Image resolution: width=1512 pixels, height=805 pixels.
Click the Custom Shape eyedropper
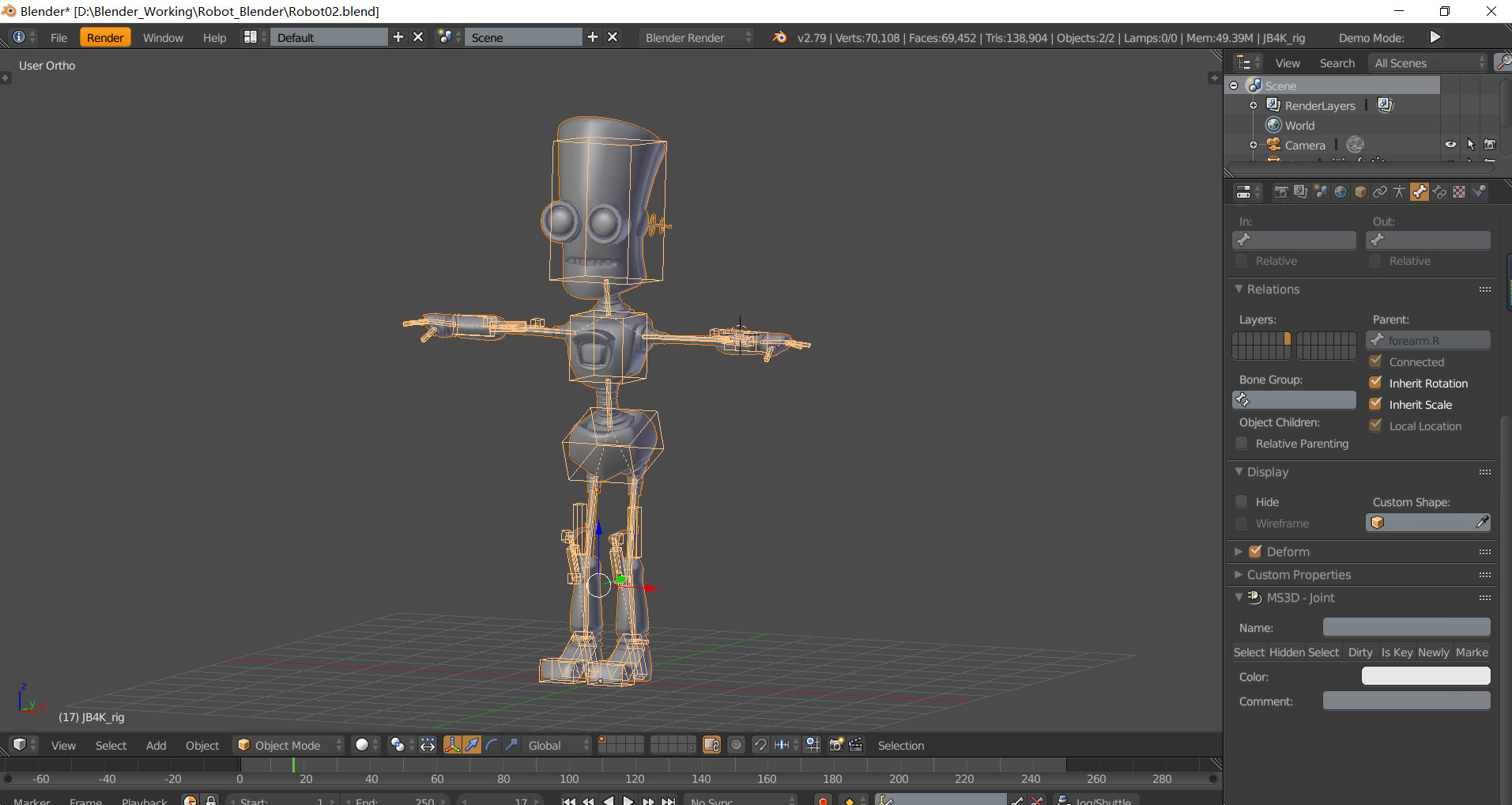click(x=1482, y=523)
